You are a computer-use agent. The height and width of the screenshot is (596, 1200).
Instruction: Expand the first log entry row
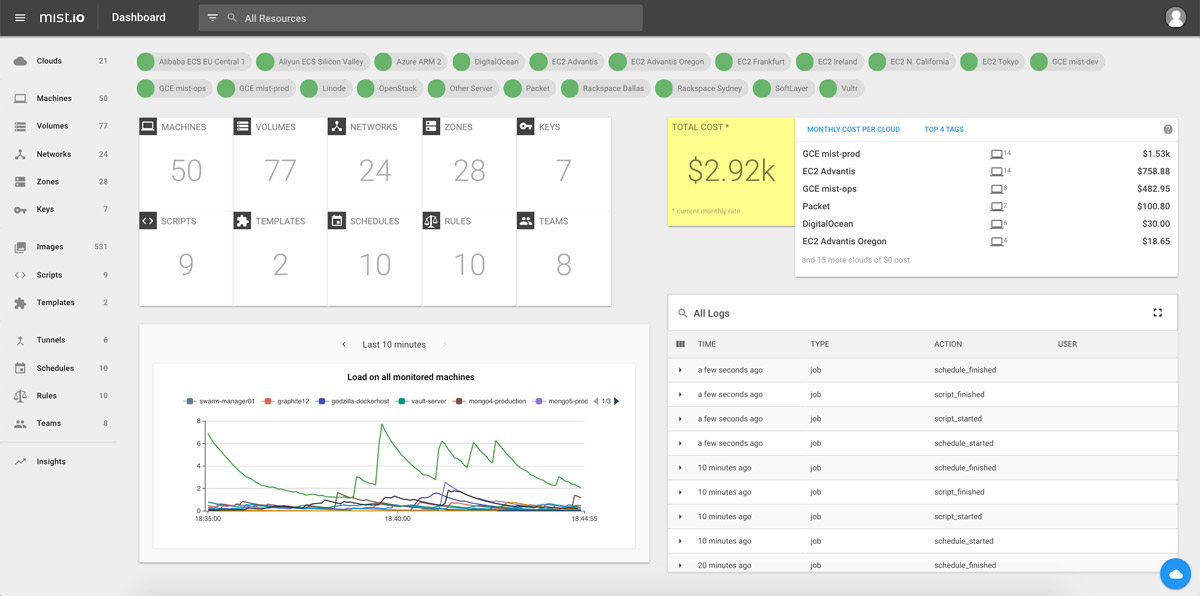tap(682, 368)
